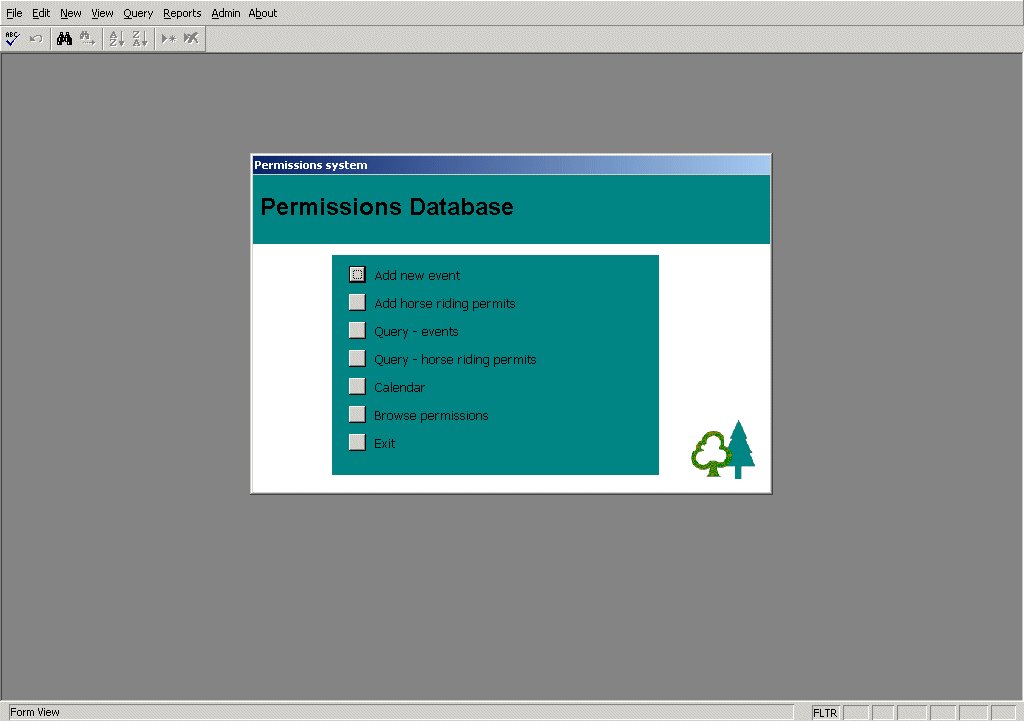Click the 'Exit' label text
This screenshot has height=721, width=1024.
(x=384, y=444)
